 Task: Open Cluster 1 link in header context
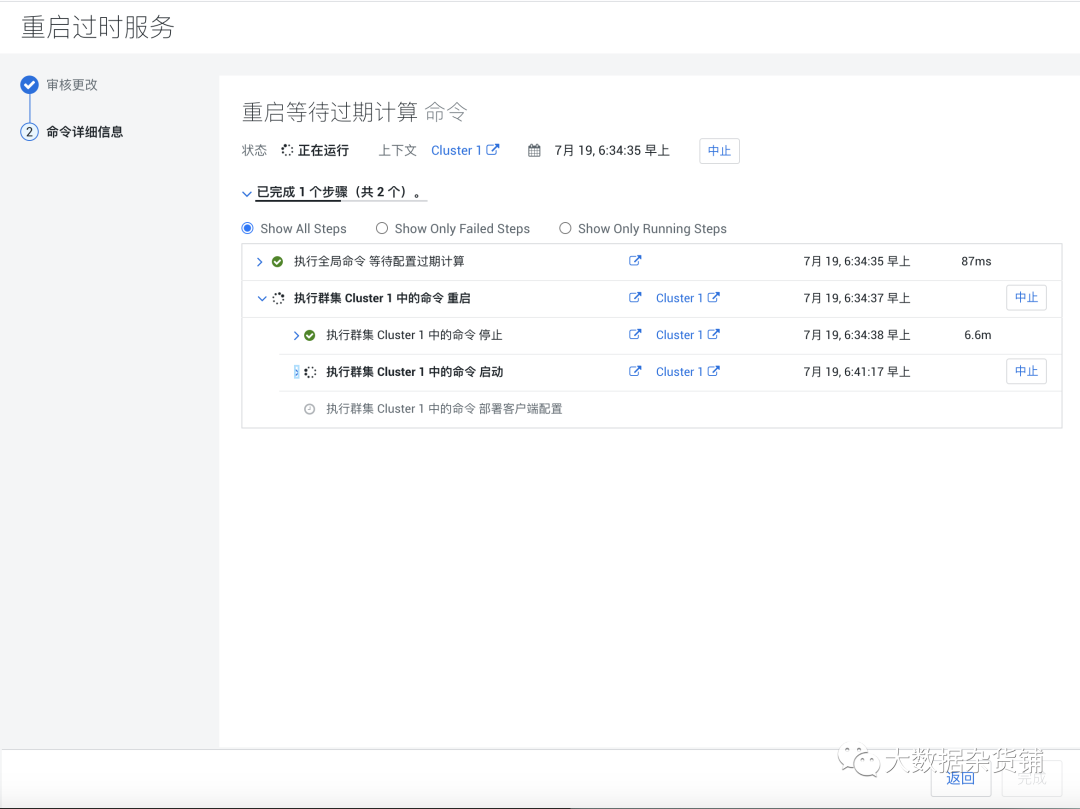456,150
